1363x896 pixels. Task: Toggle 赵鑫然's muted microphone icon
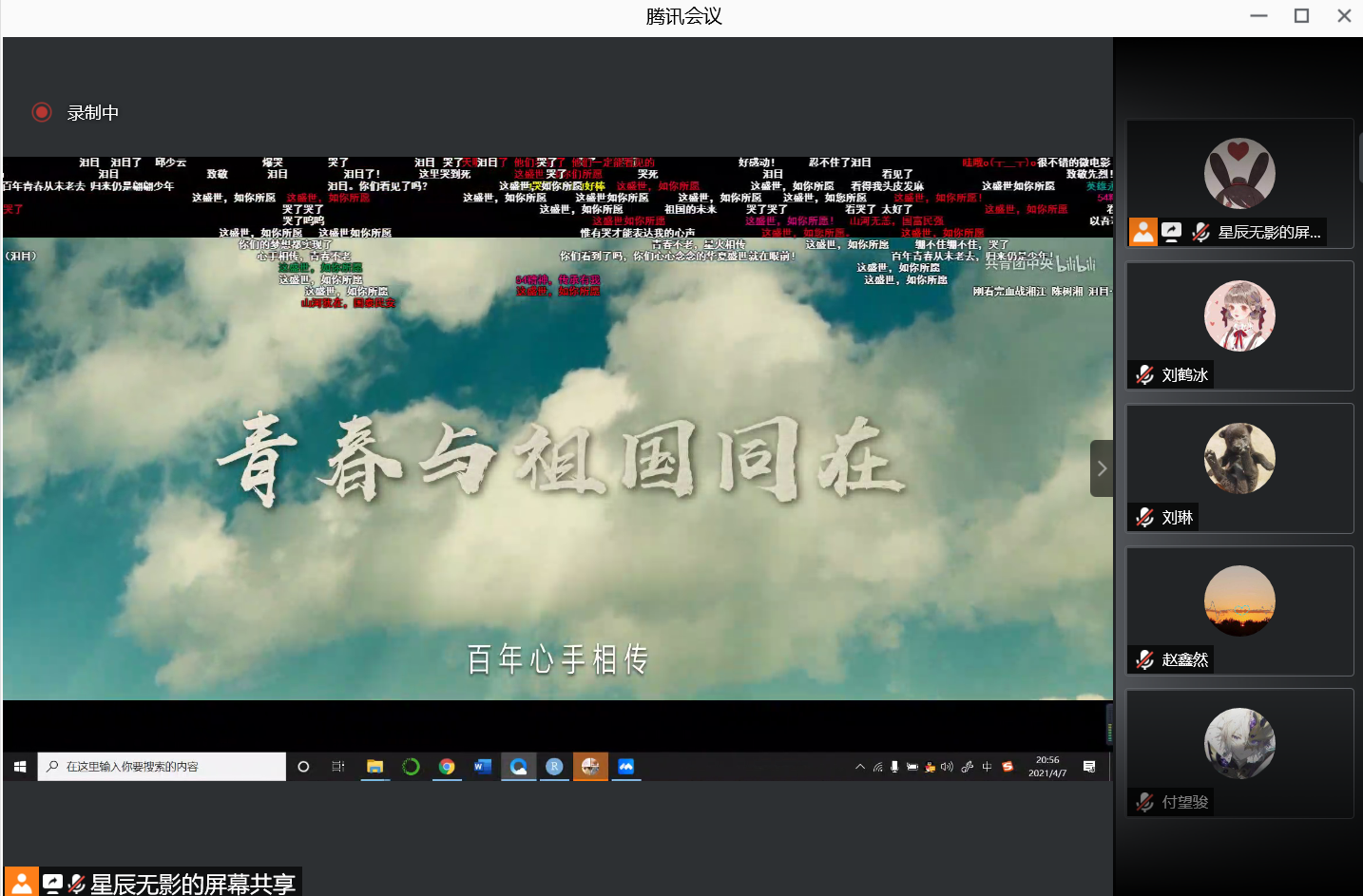(x=1144, y=659)
